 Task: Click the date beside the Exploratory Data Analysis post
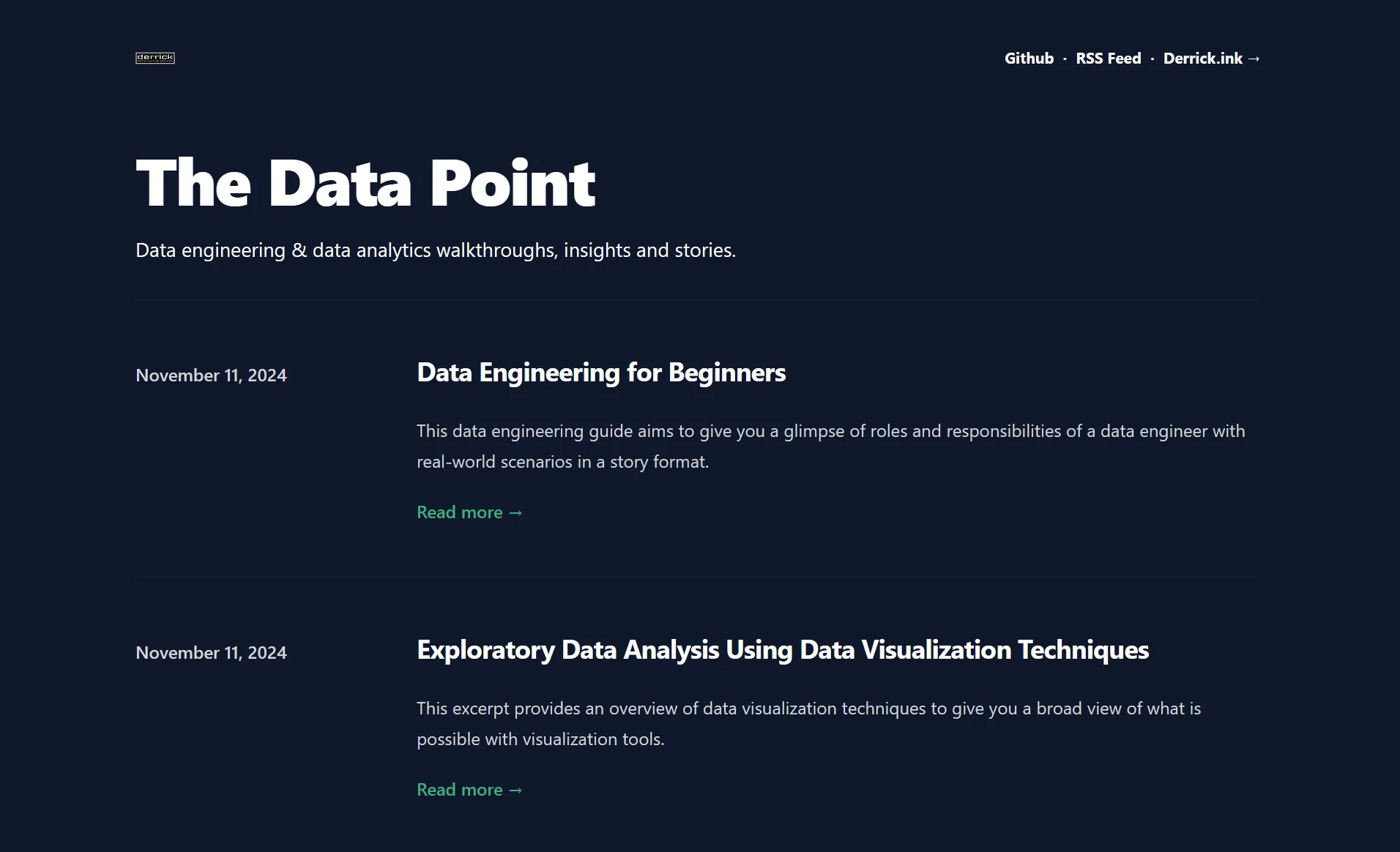click(x=211, y=653)
